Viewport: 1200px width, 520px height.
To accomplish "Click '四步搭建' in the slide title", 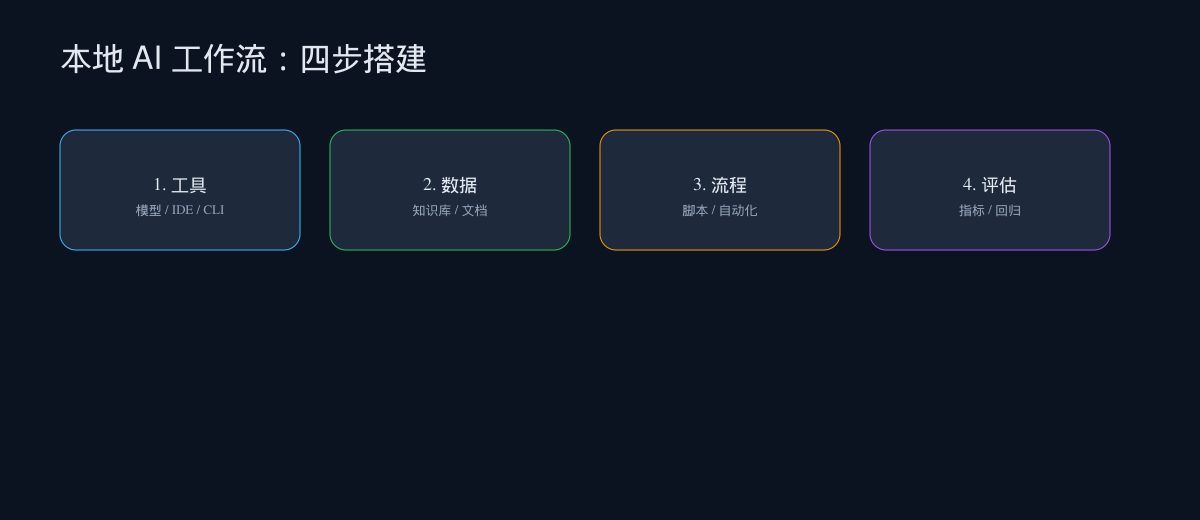I will click(x=363, y=59).
